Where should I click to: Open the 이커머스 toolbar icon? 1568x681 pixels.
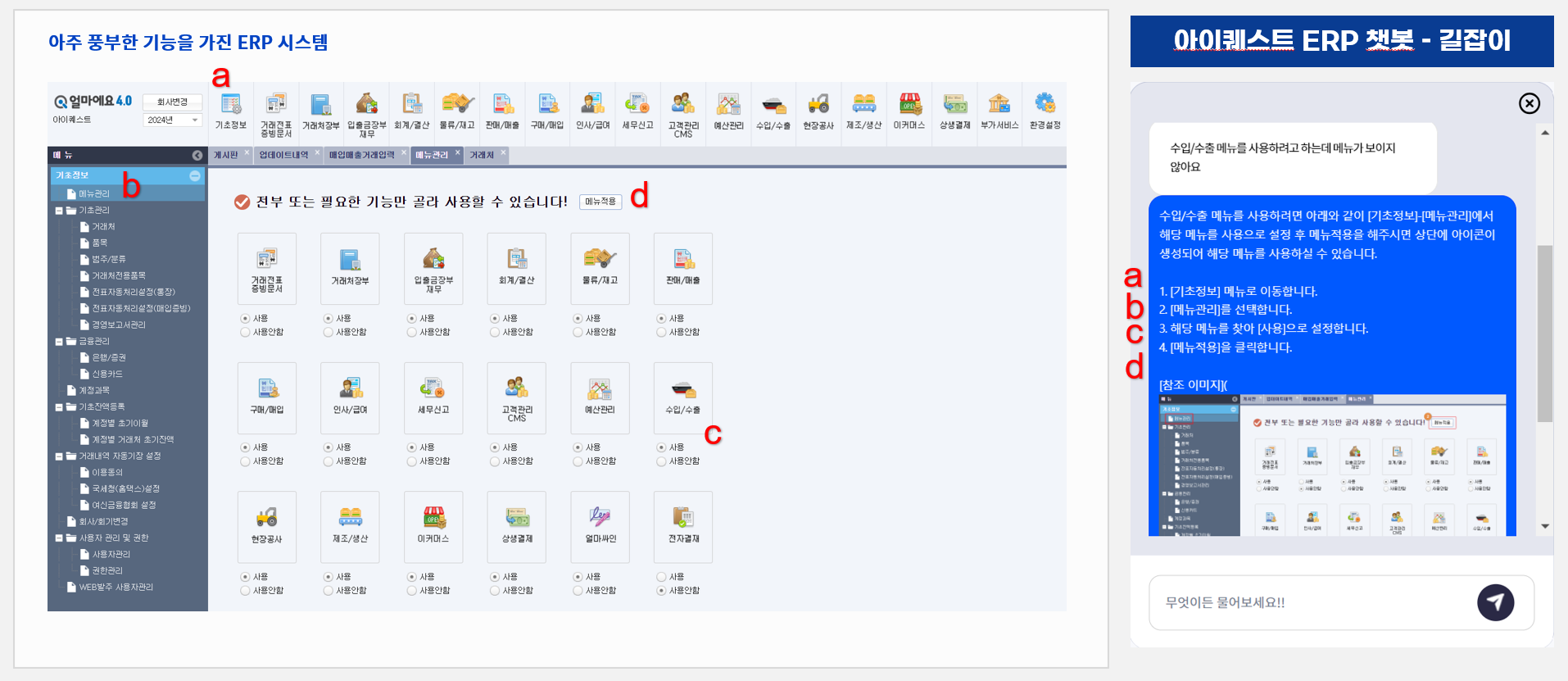pos(909,111)
